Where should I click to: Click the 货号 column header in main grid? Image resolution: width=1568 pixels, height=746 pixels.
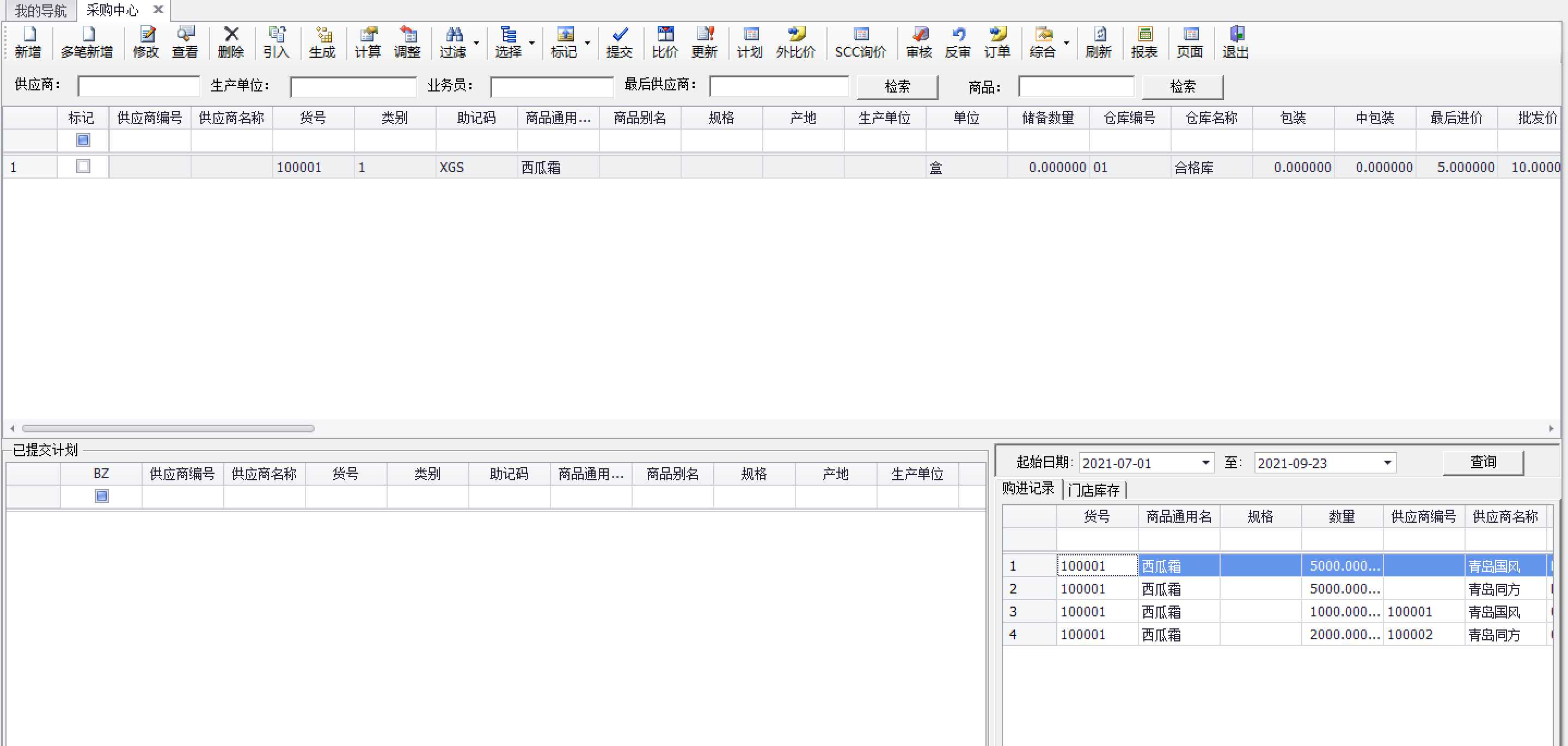pyautogui.click(x=313, y=118)
